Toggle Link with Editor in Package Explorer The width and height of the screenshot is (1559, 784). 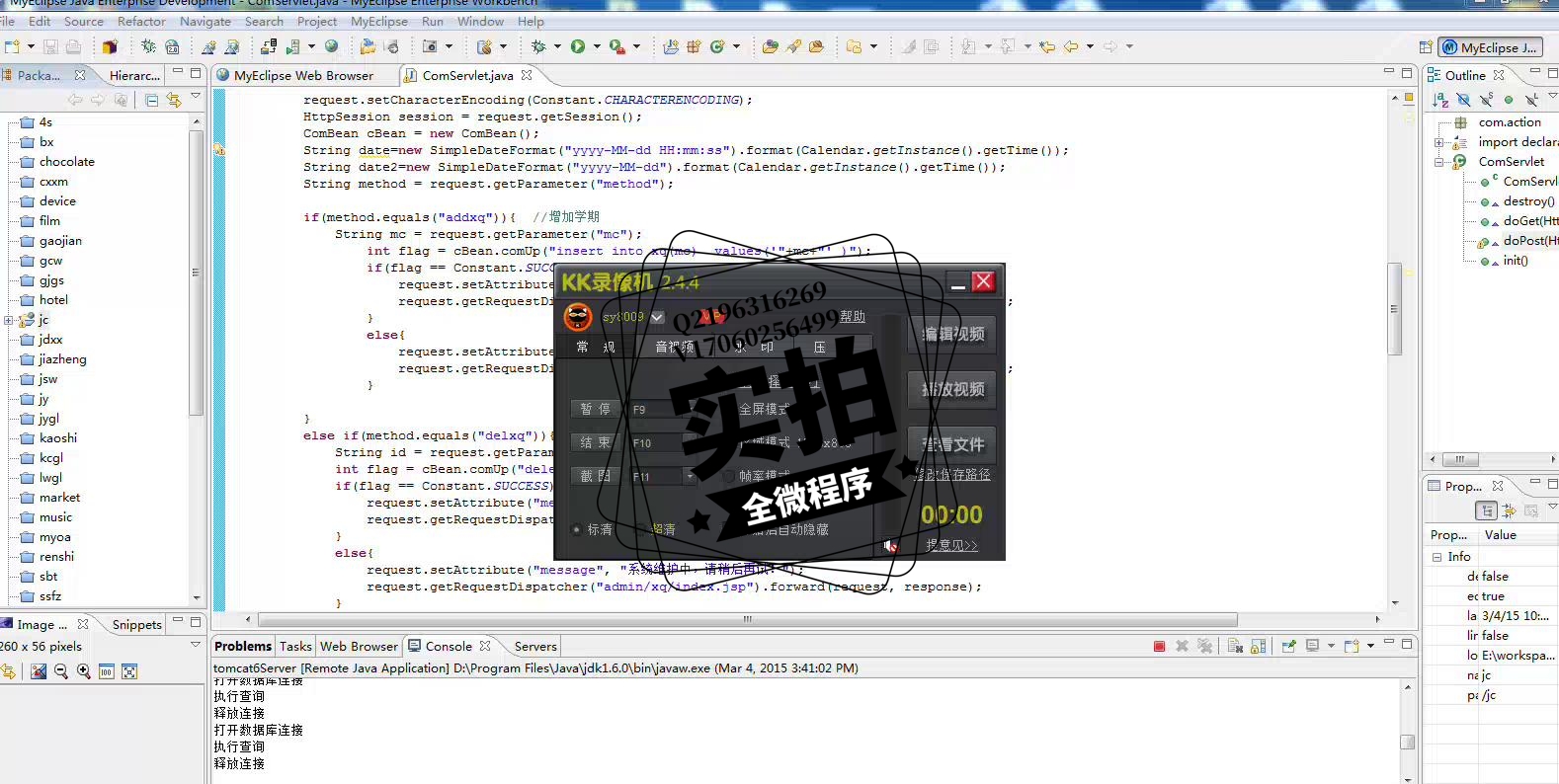[x=174, y=100]
